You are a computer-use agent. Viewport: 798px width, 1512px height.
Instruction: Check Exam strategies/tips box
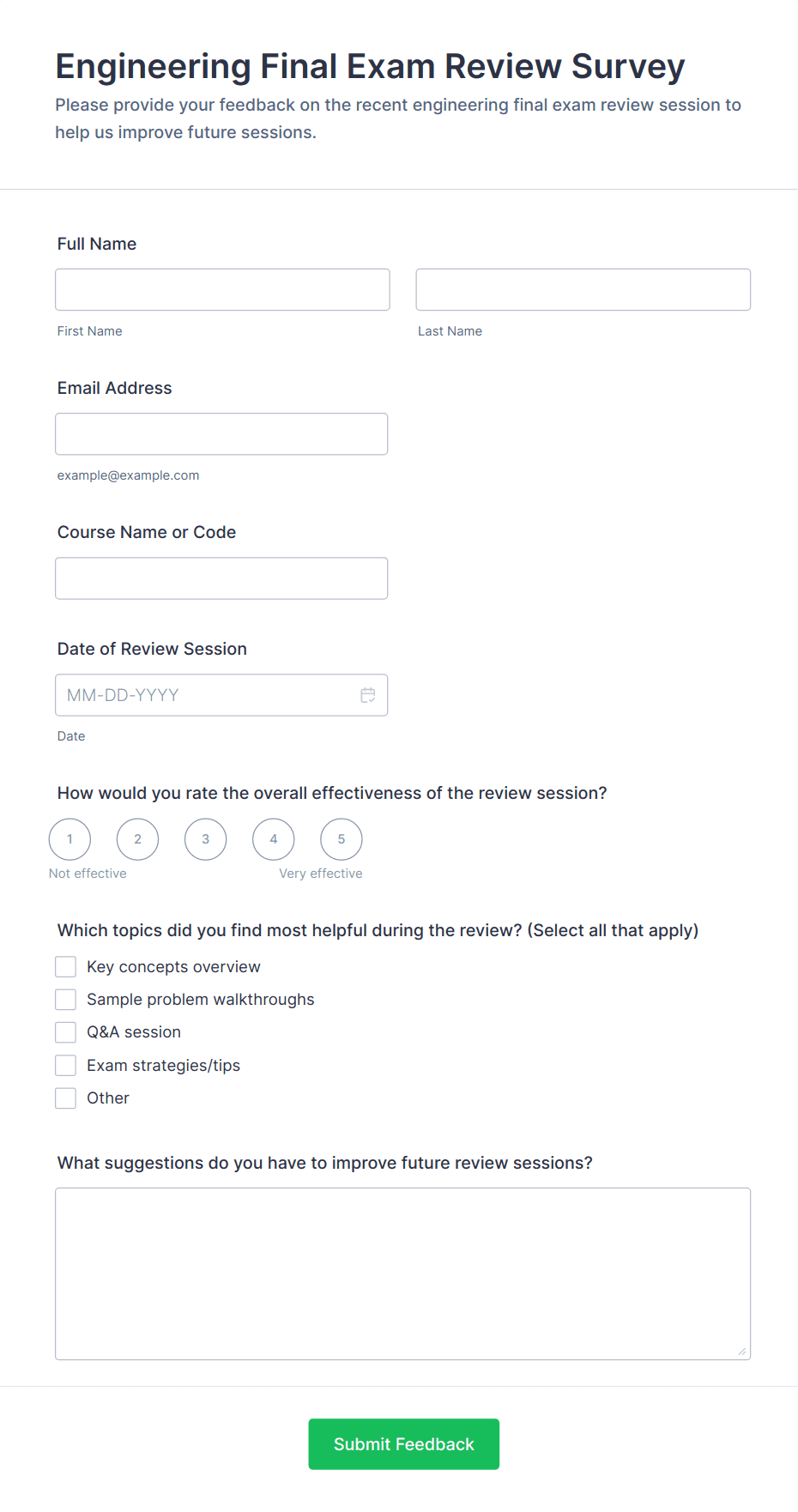pos(66,1066)
